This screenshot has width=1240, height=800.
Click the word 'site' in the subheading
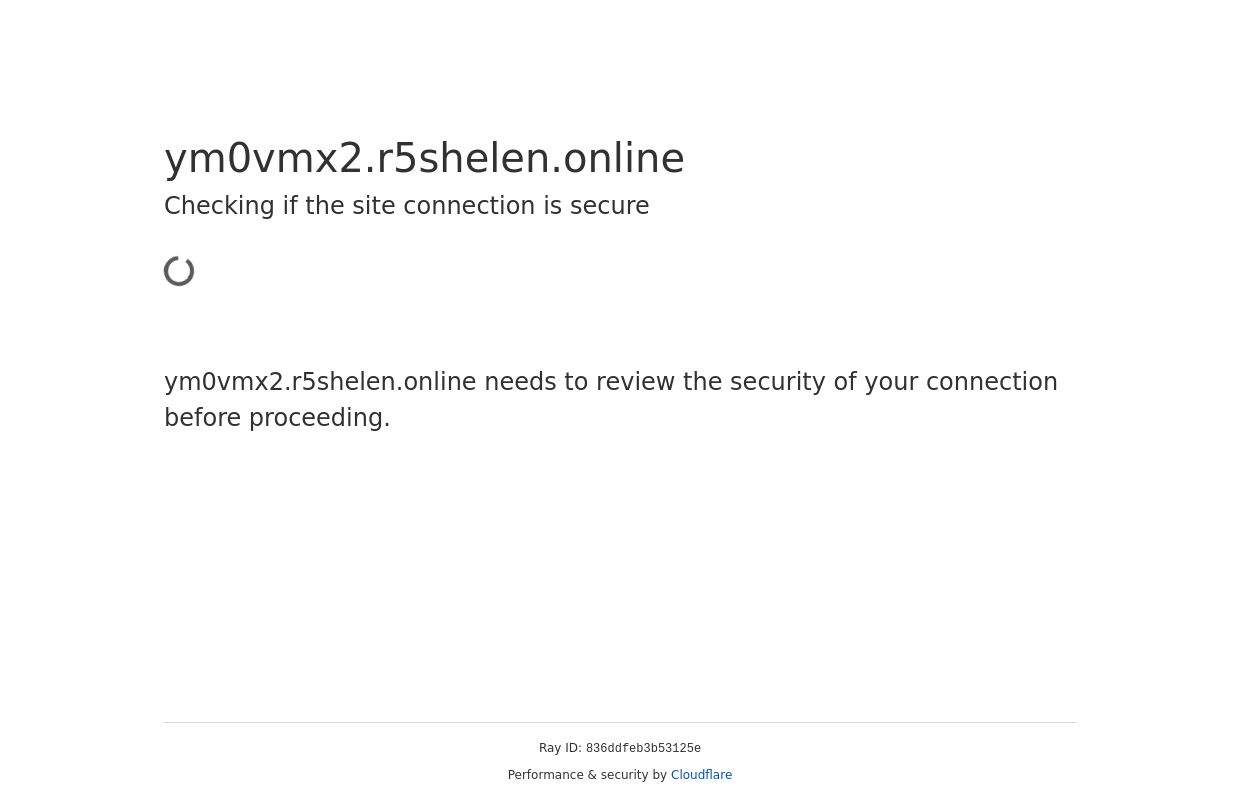pos(375,206)
